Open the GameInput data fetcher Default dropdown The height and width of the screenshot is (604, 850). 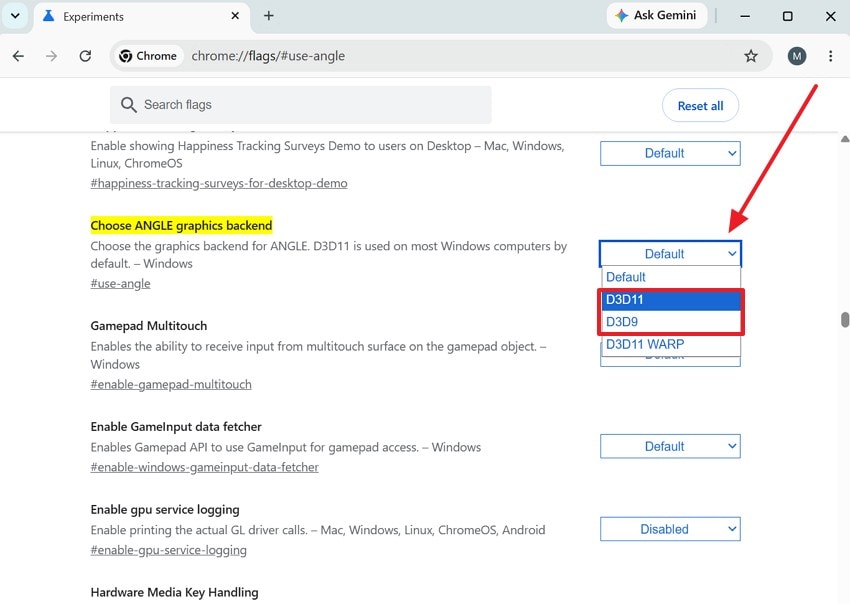(x=670, y=446)
